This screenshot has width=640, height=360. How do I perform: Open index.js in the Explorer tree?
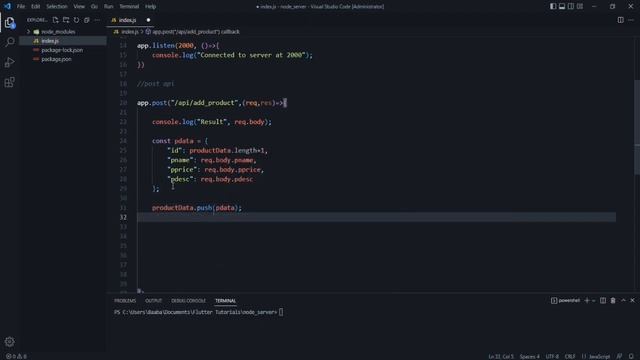coord(50,41)
